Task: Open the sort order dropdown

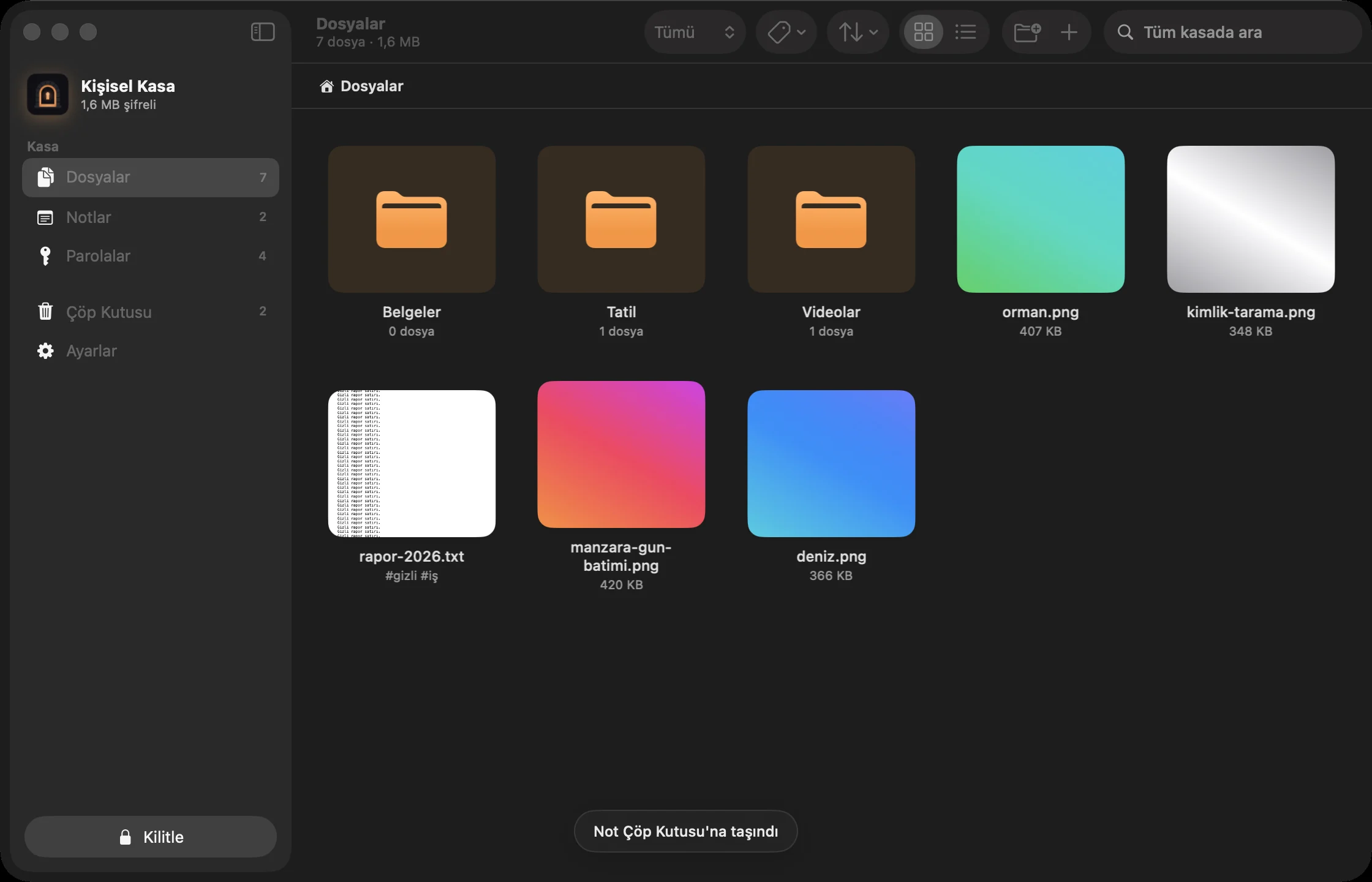Action: pyautogui.click(x=858, y=32)
